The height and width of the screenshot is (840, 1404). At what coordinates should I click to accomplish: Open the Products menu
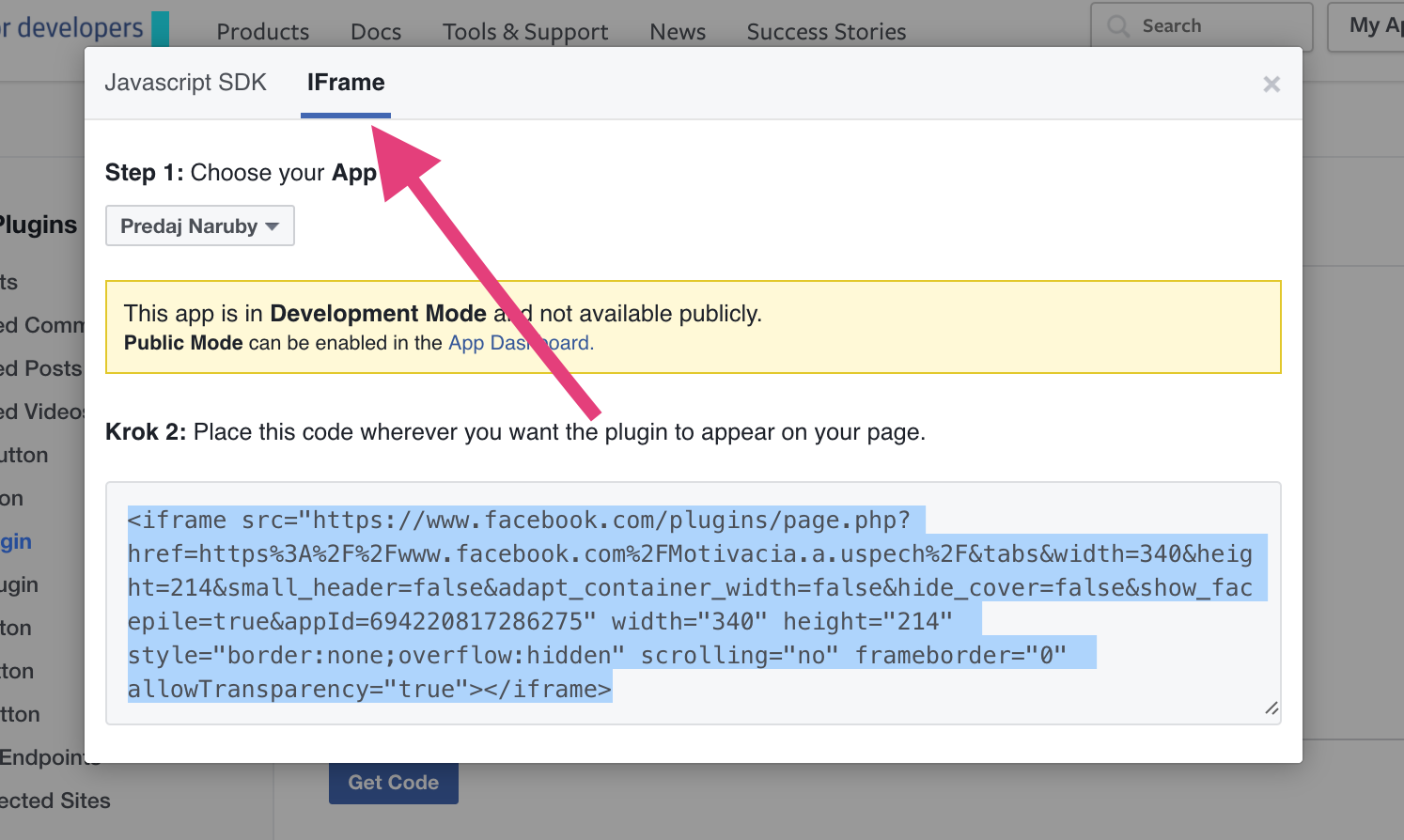click(263, 32)
